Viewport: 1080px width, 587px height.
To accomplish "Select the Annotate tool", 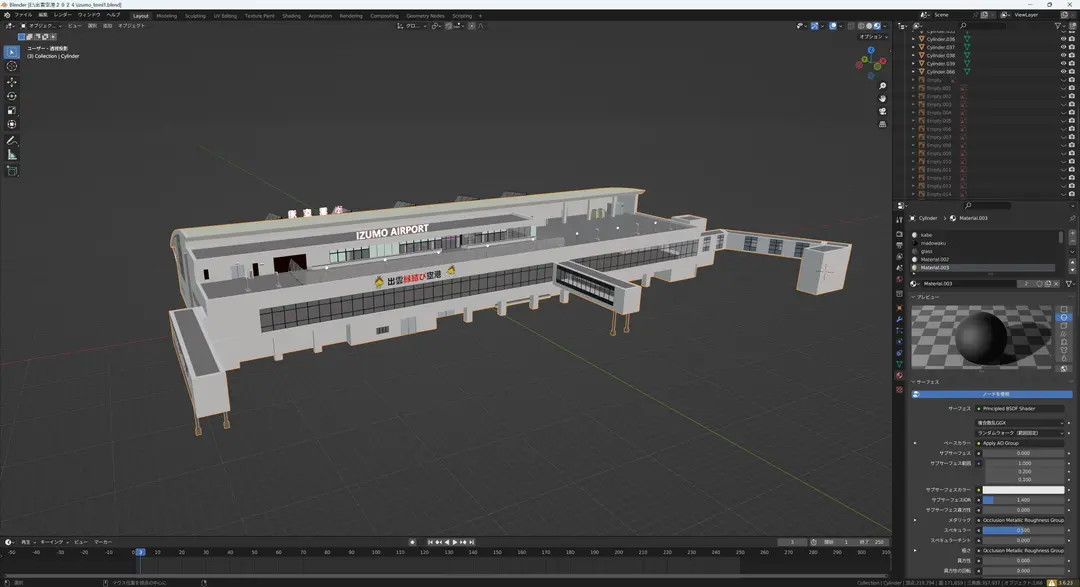I will tap(12, 141).
